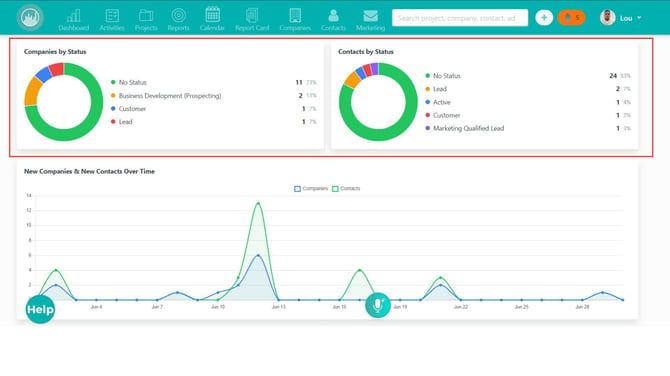Screen dimensions: 670x376
Task: Click Marketing Qualified Lead label
Action: coord(469,128)
